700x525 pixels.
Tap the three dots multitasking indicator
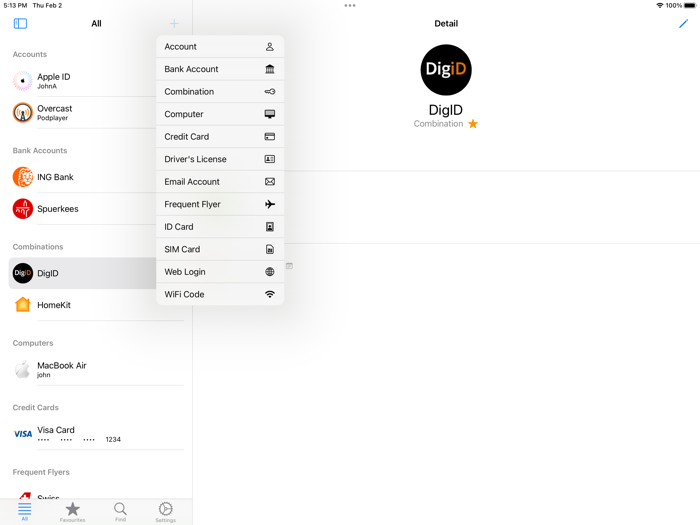[x=350, y=5]
